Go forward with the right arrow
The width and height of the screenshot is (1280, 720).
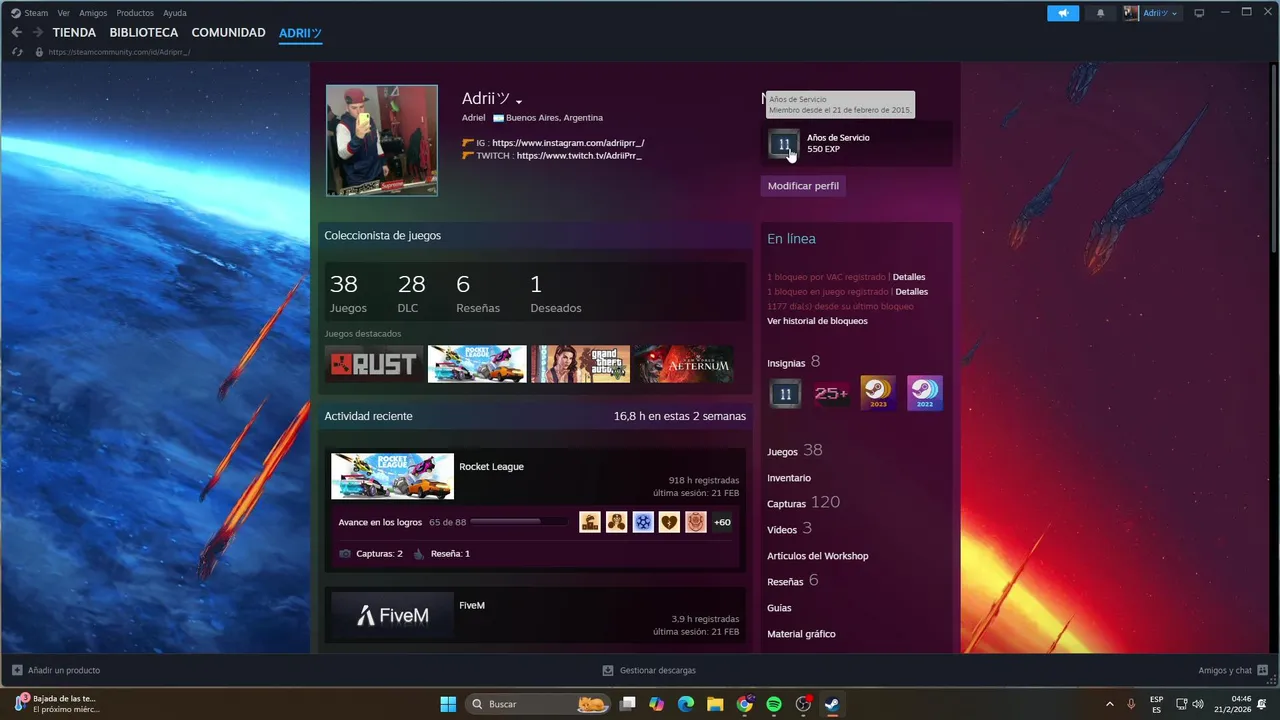[x=38, y=33]
